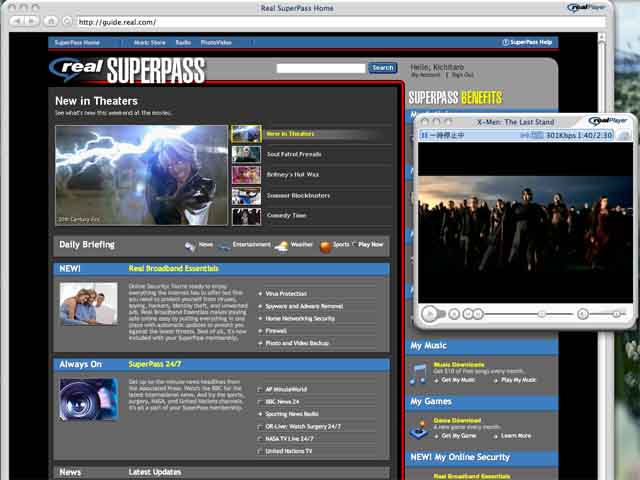Click Play My Music

[518, 380]
